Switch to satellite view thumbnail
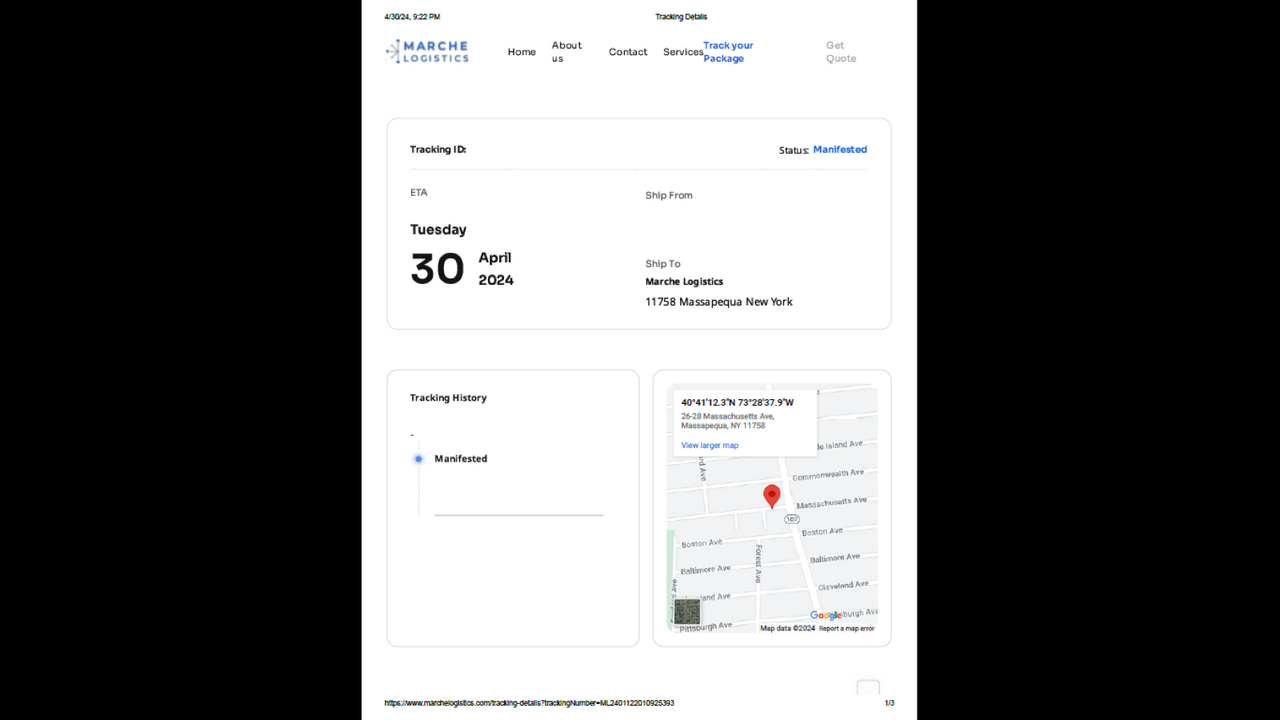The height and width of the screenshot is (720, 1280). point(687,611)
